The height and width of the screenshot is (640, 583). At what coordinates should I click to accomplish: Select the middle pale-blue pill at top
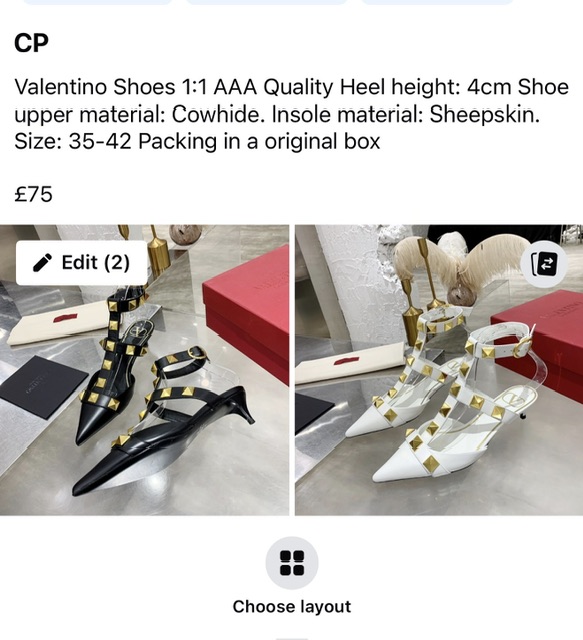tap(266, 2)
